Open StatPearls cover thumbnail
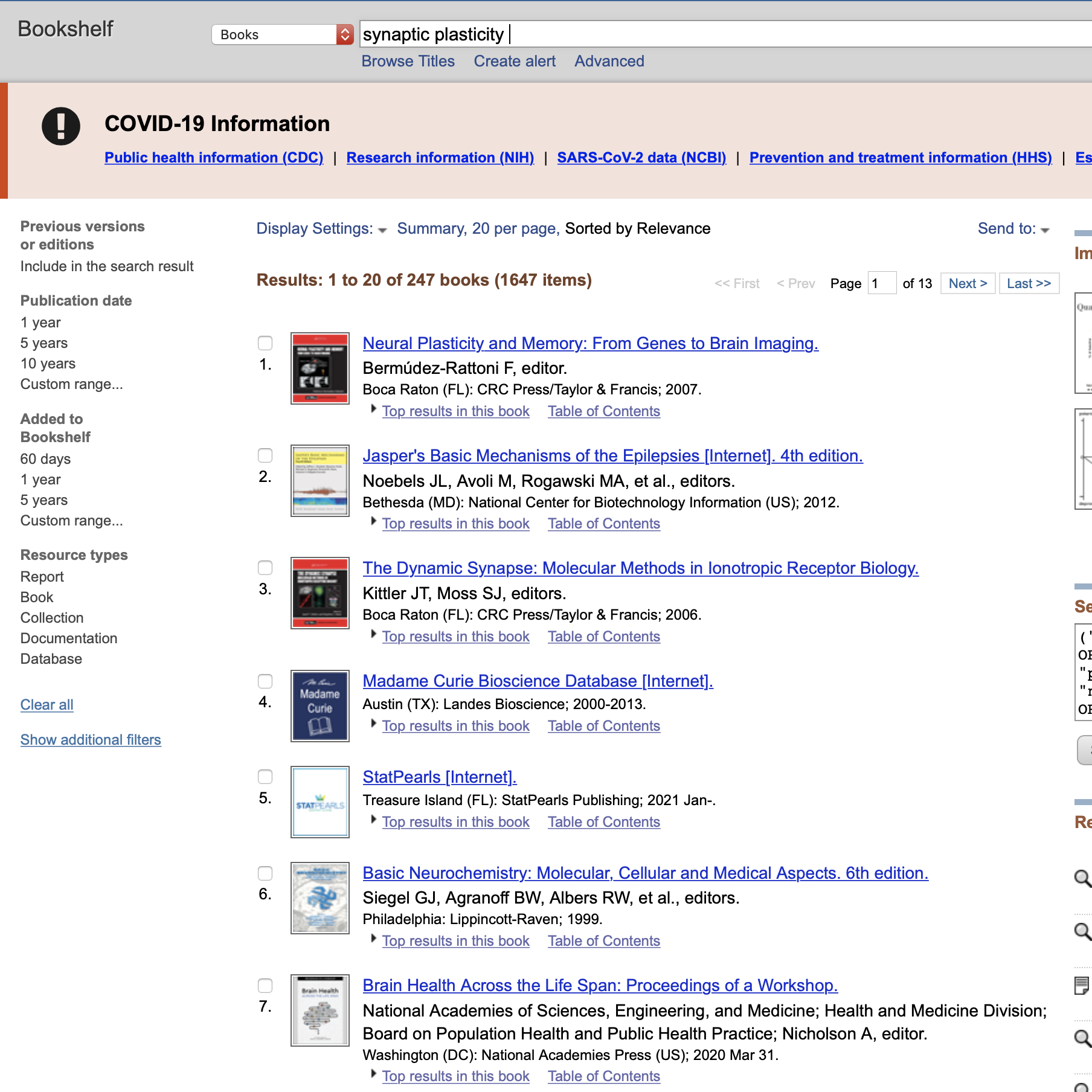Viewport: 1092px width, 1092px height. [x=320, y=802]
